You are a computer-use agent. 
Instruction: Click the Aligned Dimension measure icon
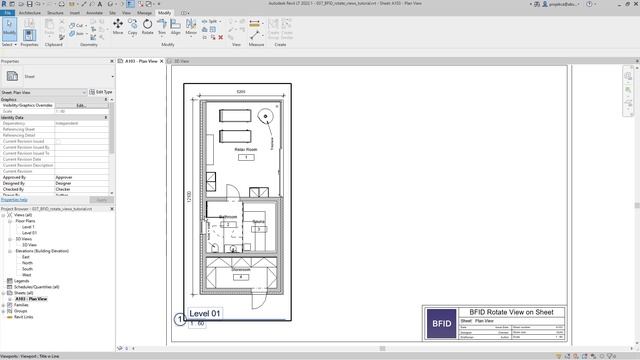(254, 23)
